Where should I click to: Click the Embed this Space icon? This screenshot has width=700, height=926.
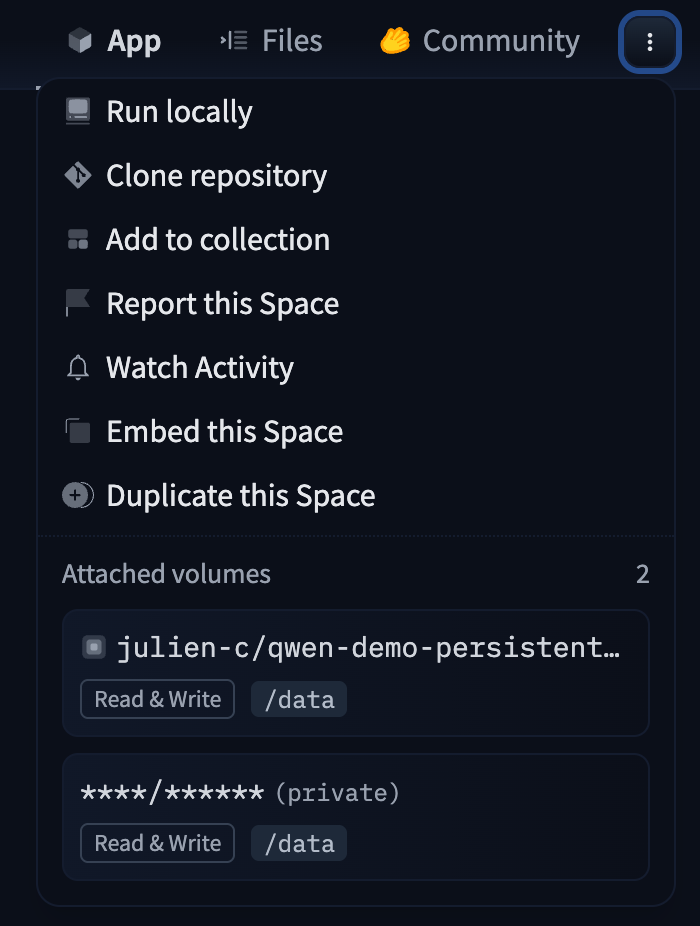(x=77, y=431)
